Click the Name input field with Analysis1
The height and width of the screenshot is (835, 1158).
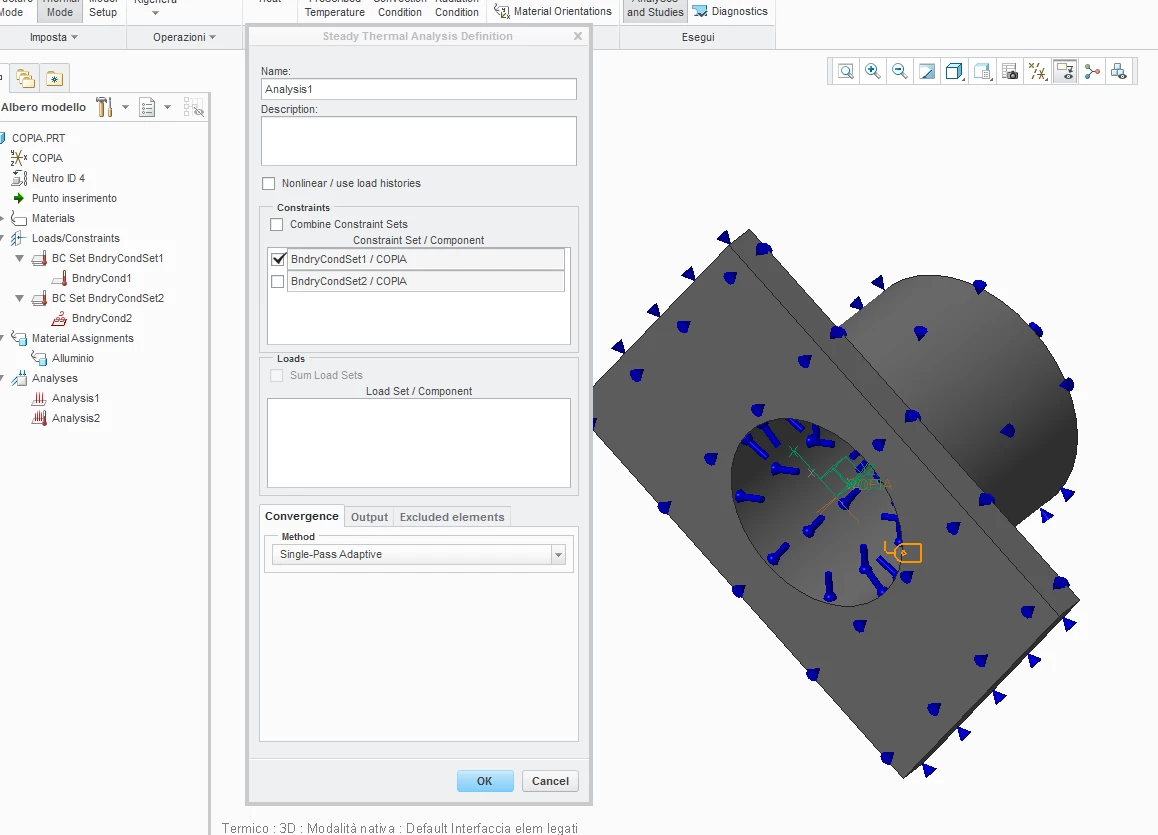click(419, 89)
